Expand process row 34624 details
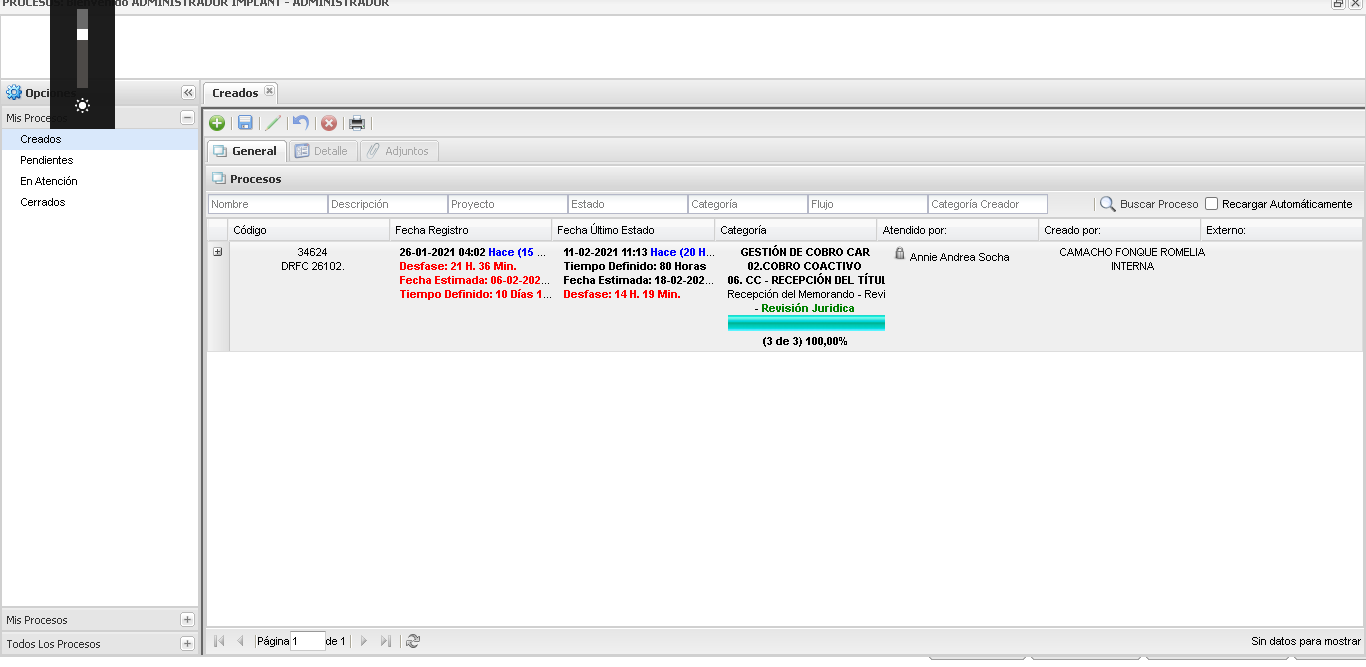The height and width of the screenshot is (667, 1366). tap(218, 252)
